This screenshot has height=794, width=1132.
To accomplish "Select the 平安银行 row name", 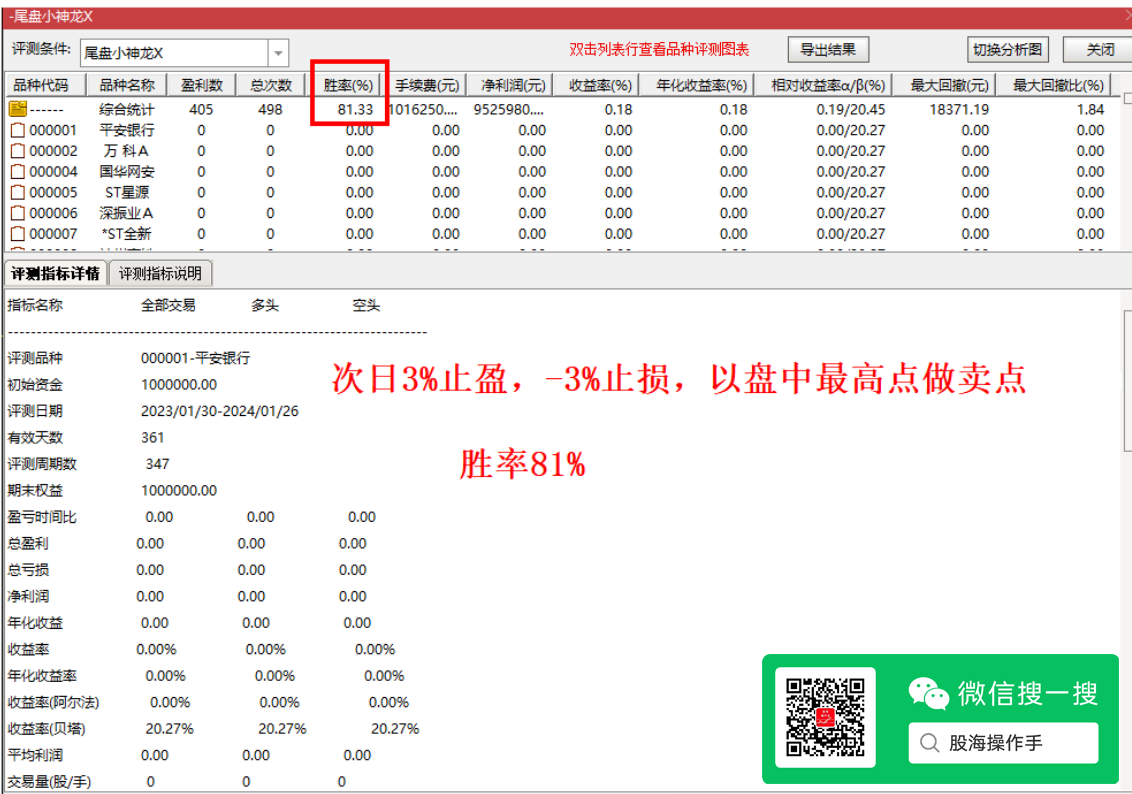I will coord(126,130).
